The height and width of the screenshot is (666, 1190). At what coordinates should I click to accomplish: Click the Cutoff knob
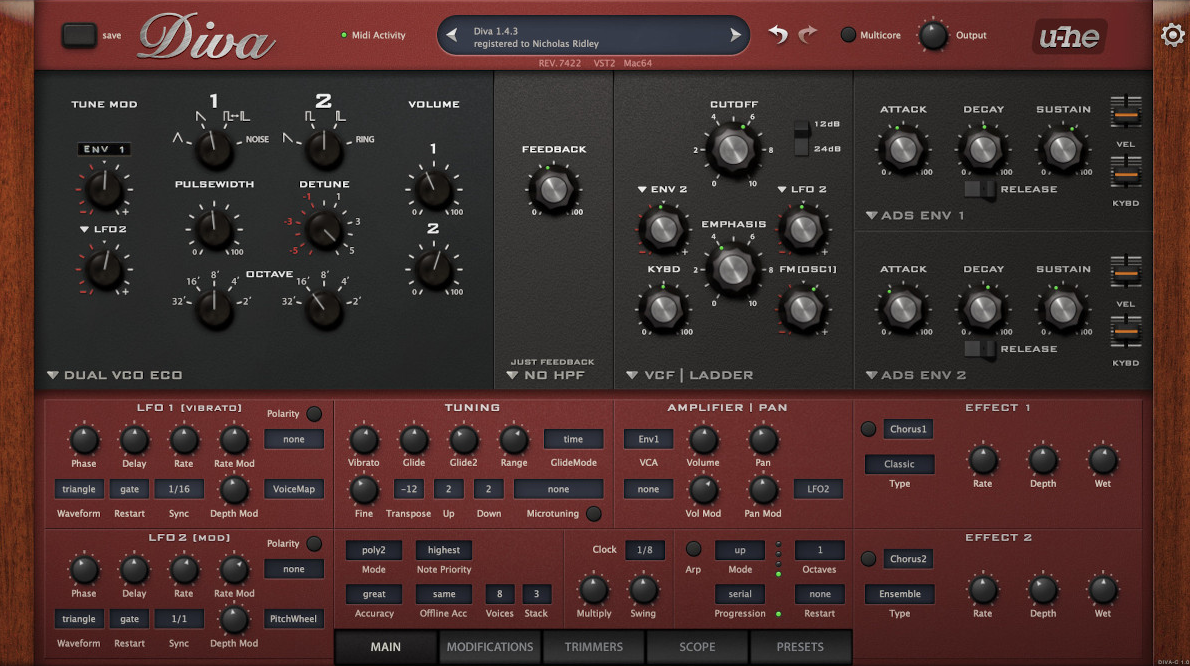coord(733,149)
